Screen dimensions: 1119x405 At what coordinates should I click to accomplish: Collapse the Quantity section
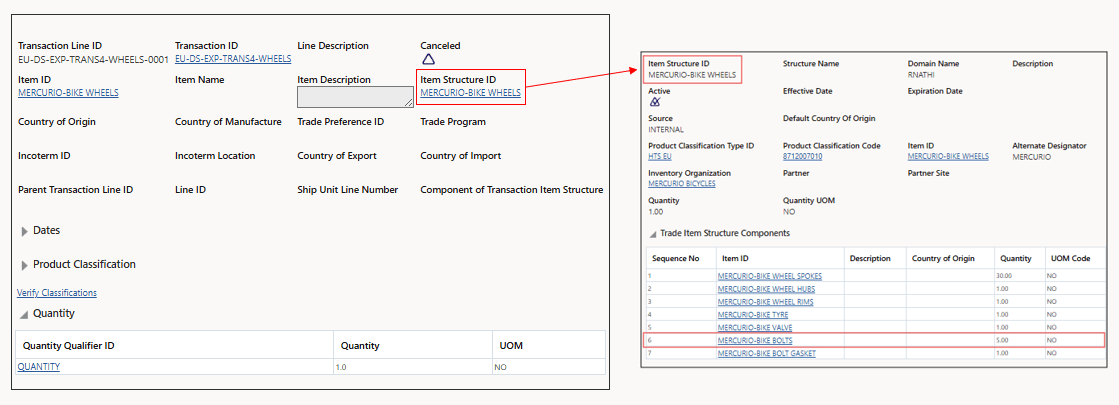pos(25,314)
